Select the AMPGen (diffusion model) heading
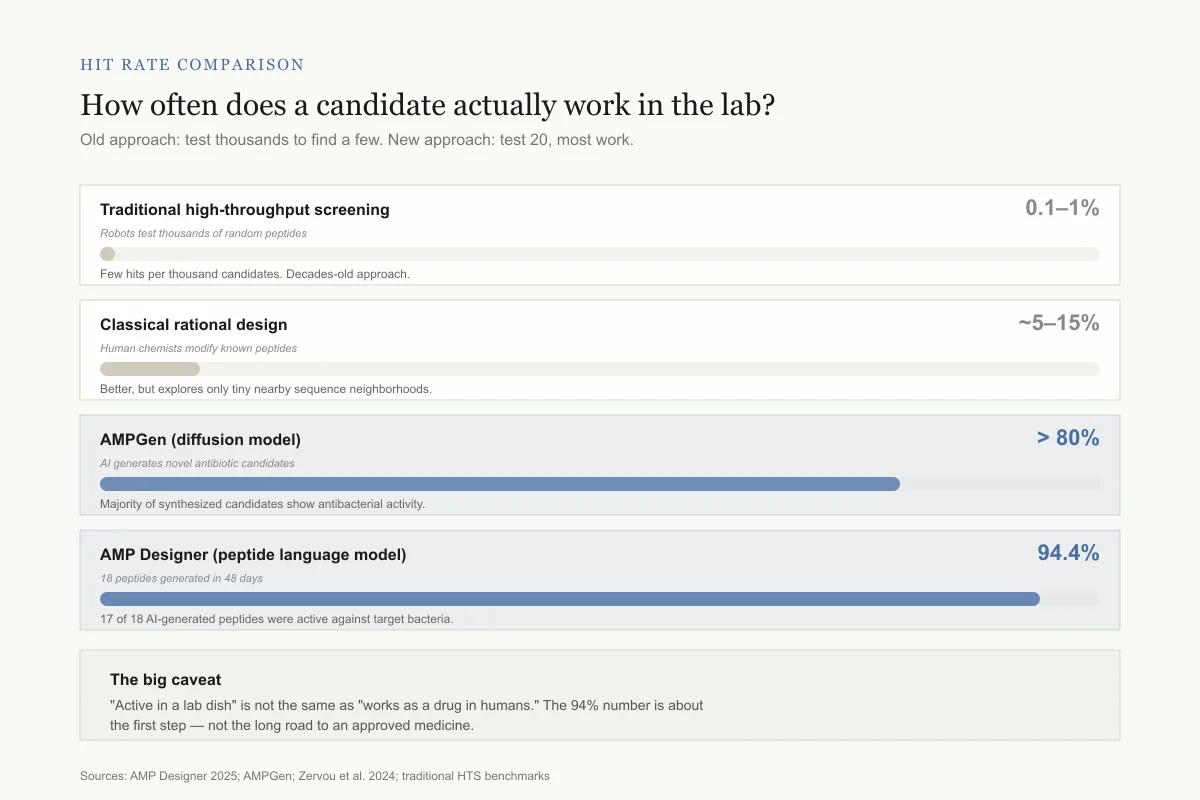 [200, 440]
